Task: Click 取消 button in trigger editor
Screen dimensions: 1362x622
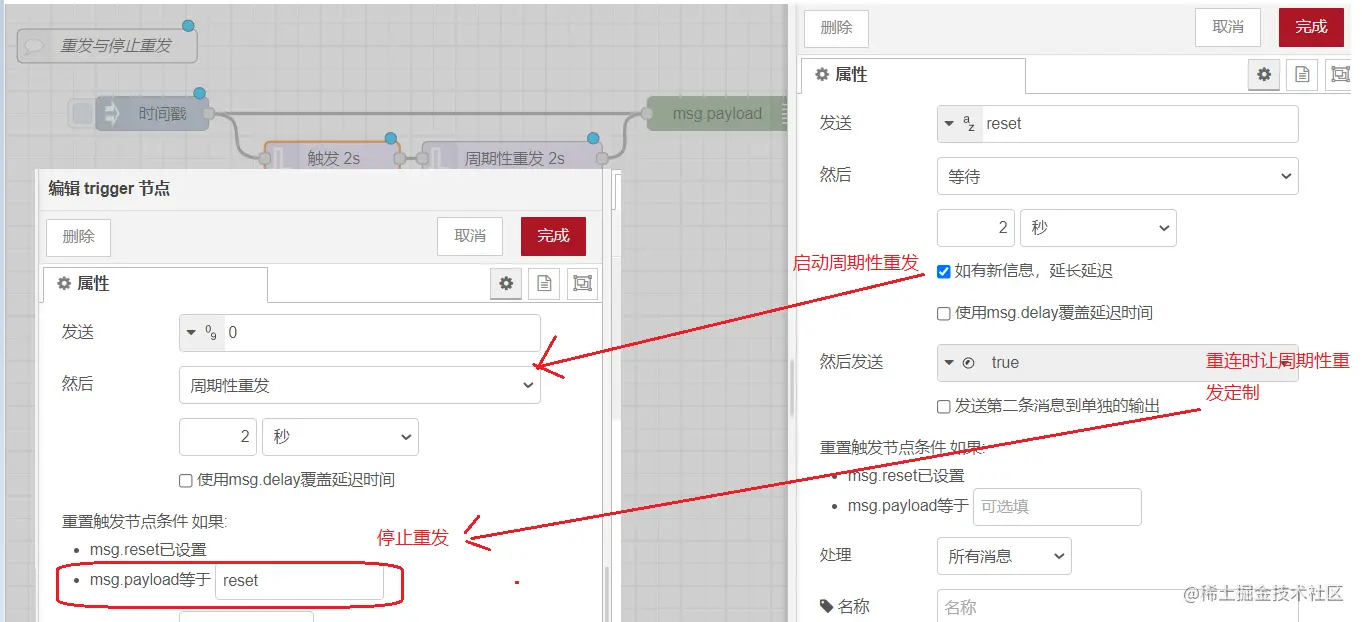Action: tap(470, 237)
